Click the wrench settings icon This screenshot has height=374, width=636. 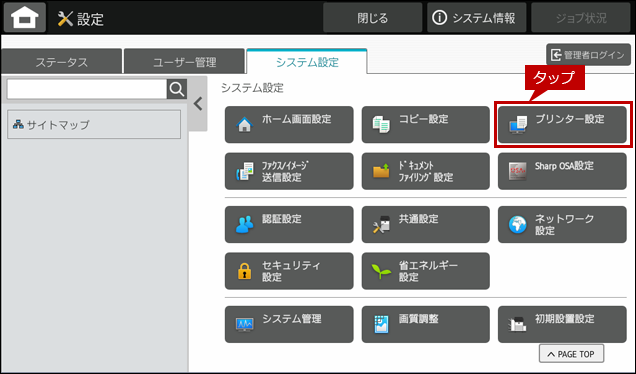65,19
